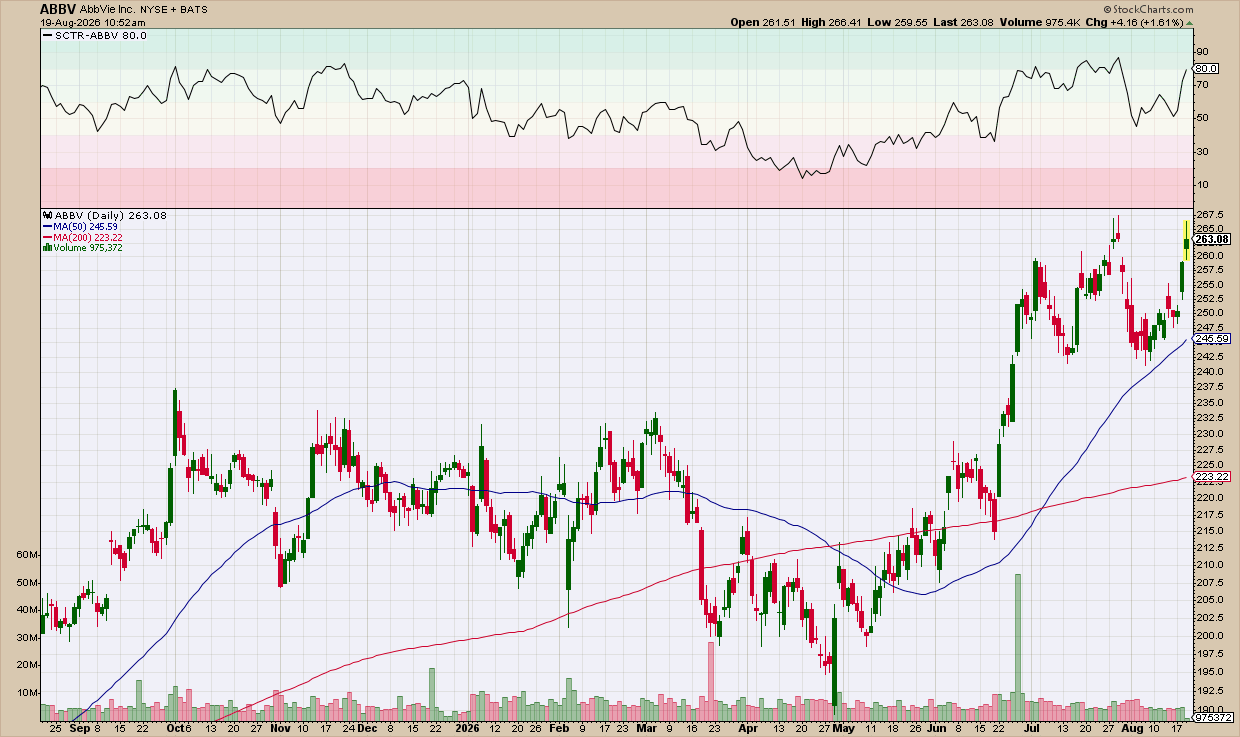The height and width of the screenshot is (737, 1240).
Task: Click the May label on date axis
Action: (841, 728)
